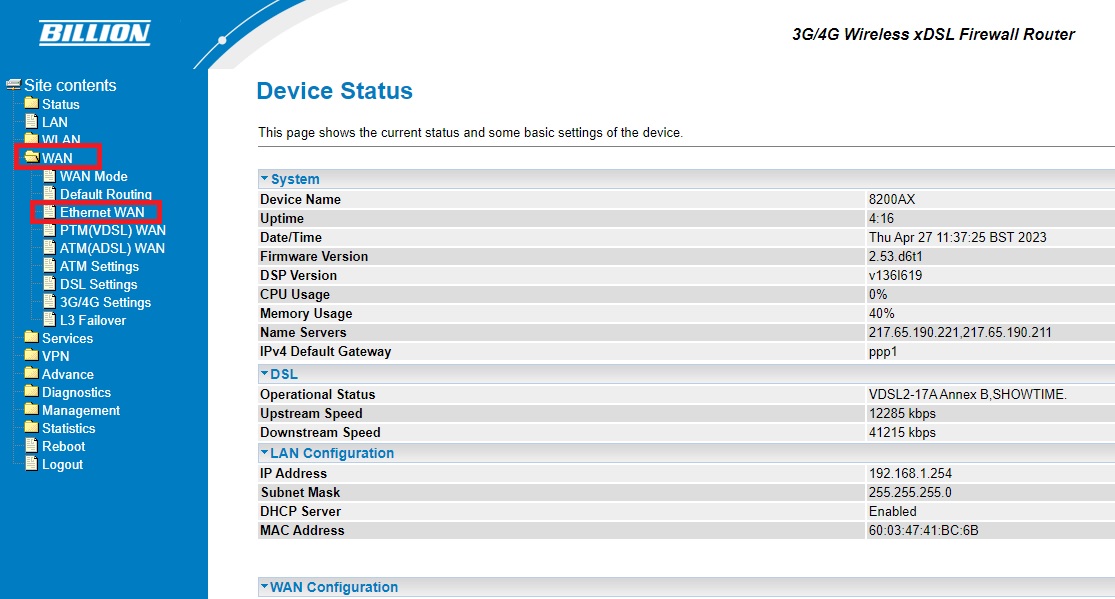This screenshot has width=1115, height=599.
Task: Open the Ethernet WAN page
Action: (x=102, y=212)
